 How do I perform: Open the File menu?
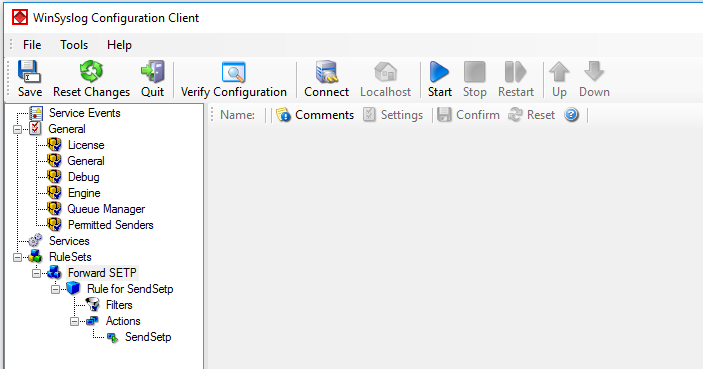pos(32,45)
